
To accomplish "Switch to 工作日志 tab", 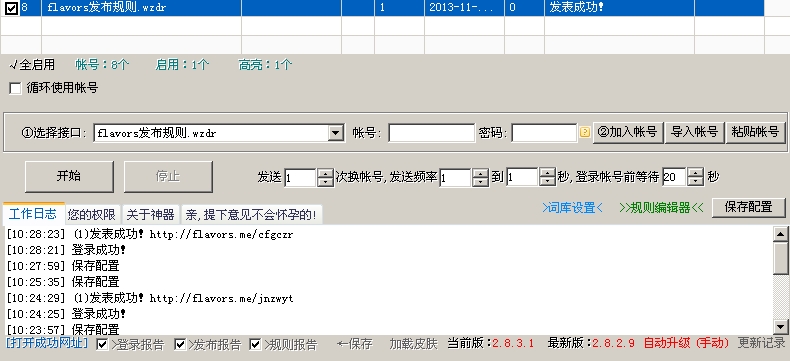I will (x=33, y=214).
